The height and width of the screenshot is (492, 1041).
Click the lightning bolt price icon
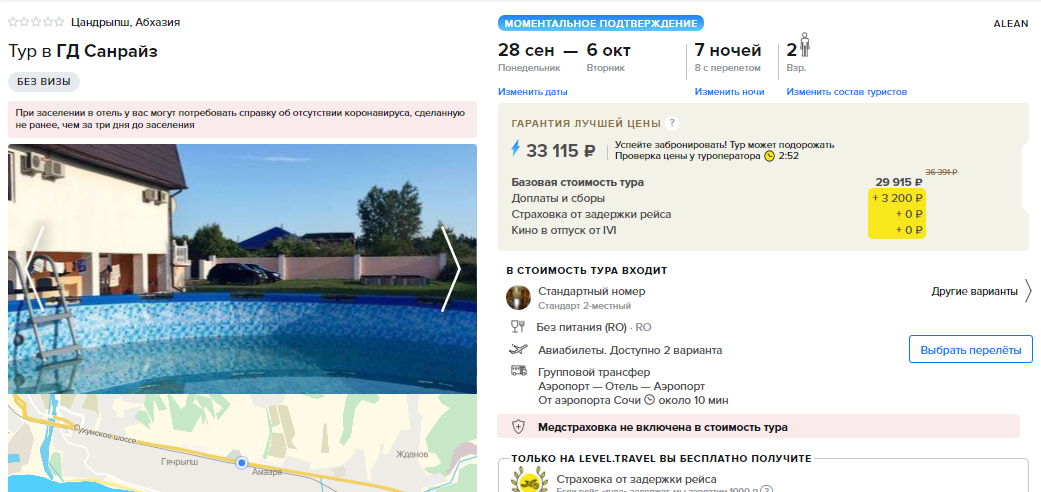515,149
